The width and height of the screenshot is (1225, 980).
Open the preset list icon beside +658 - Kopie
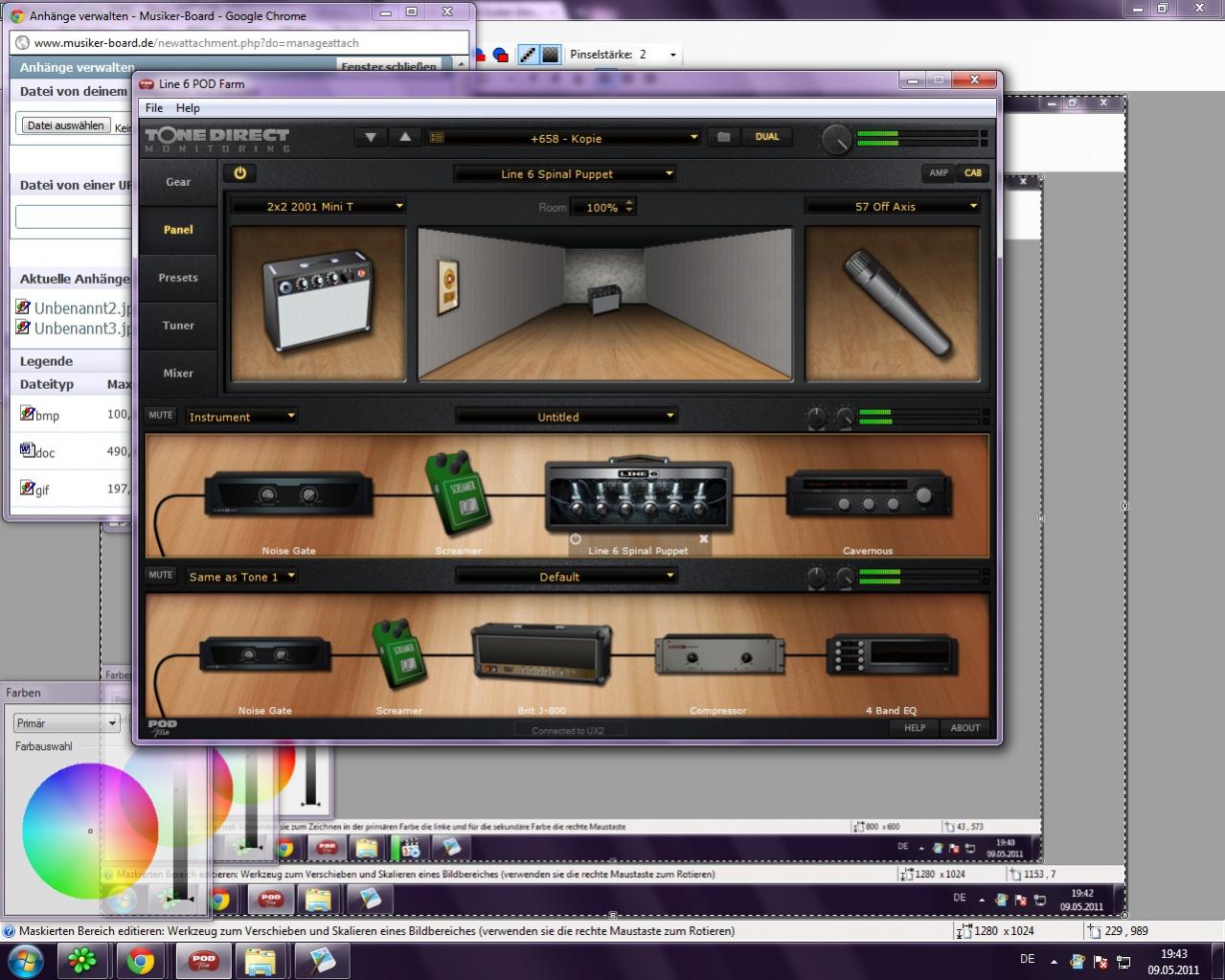tap(437, 138)
